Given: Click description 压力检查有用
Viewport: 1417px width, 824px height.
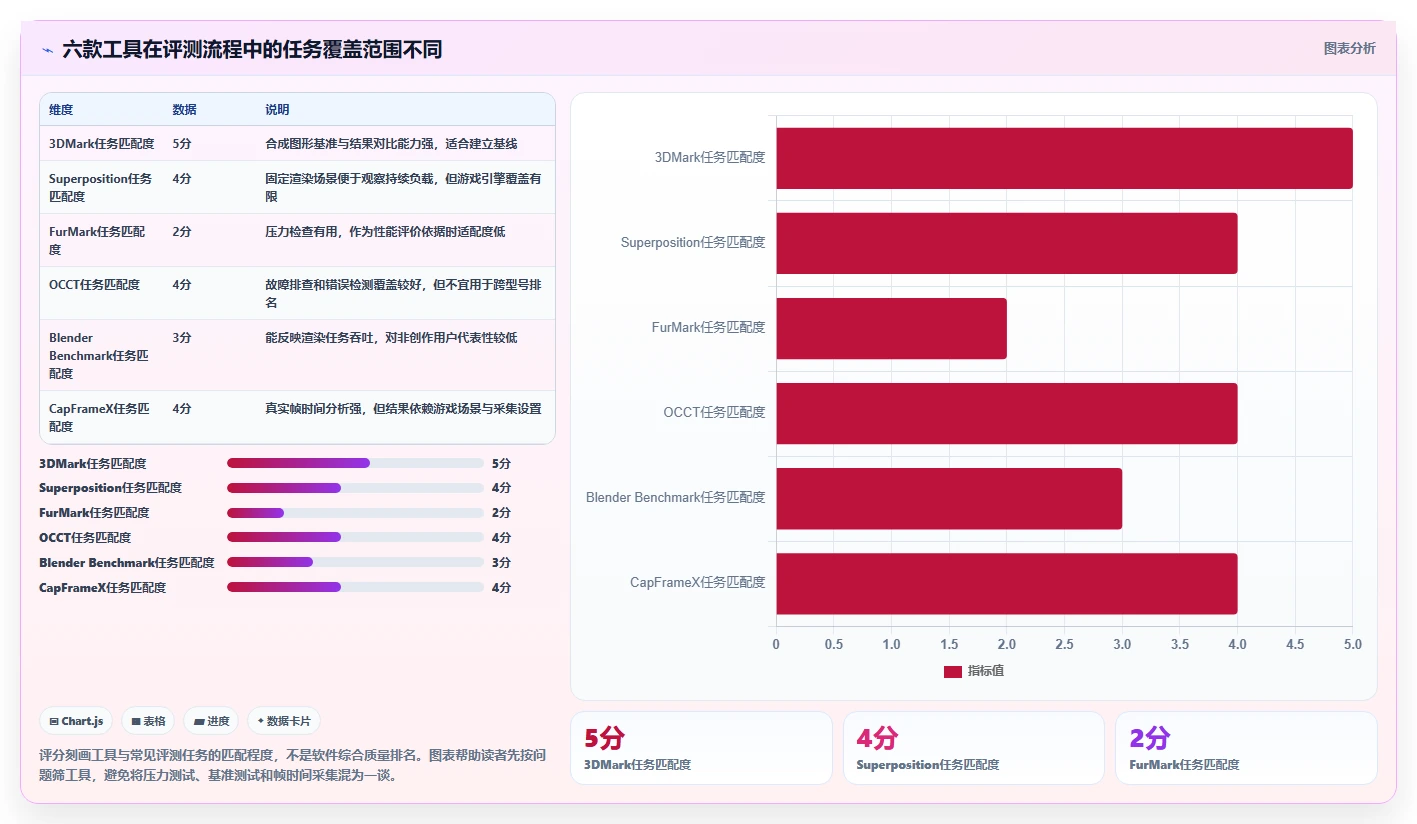Looking at the screenshot, I should tap(385, 232).
